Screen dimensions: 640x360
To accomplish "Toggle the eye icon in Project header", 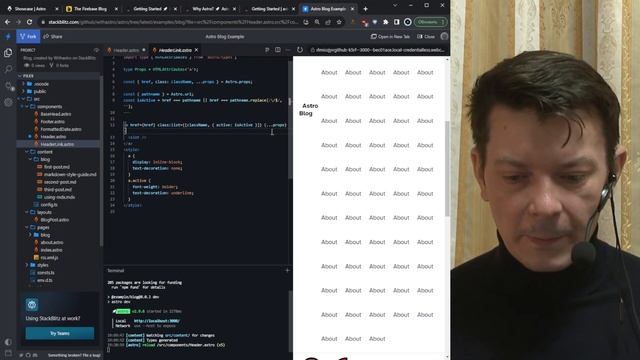I will point(96,50).
